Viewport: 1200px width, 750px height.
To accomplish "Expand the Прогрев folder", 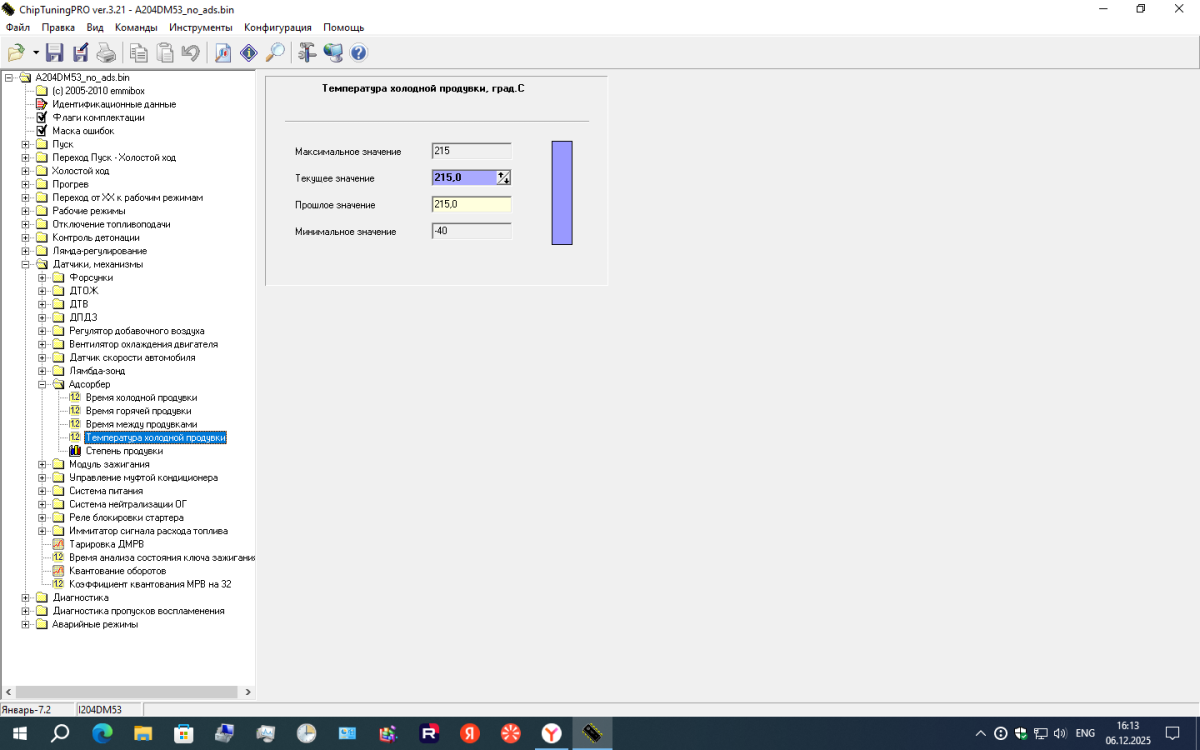I will tap(26, 184).
